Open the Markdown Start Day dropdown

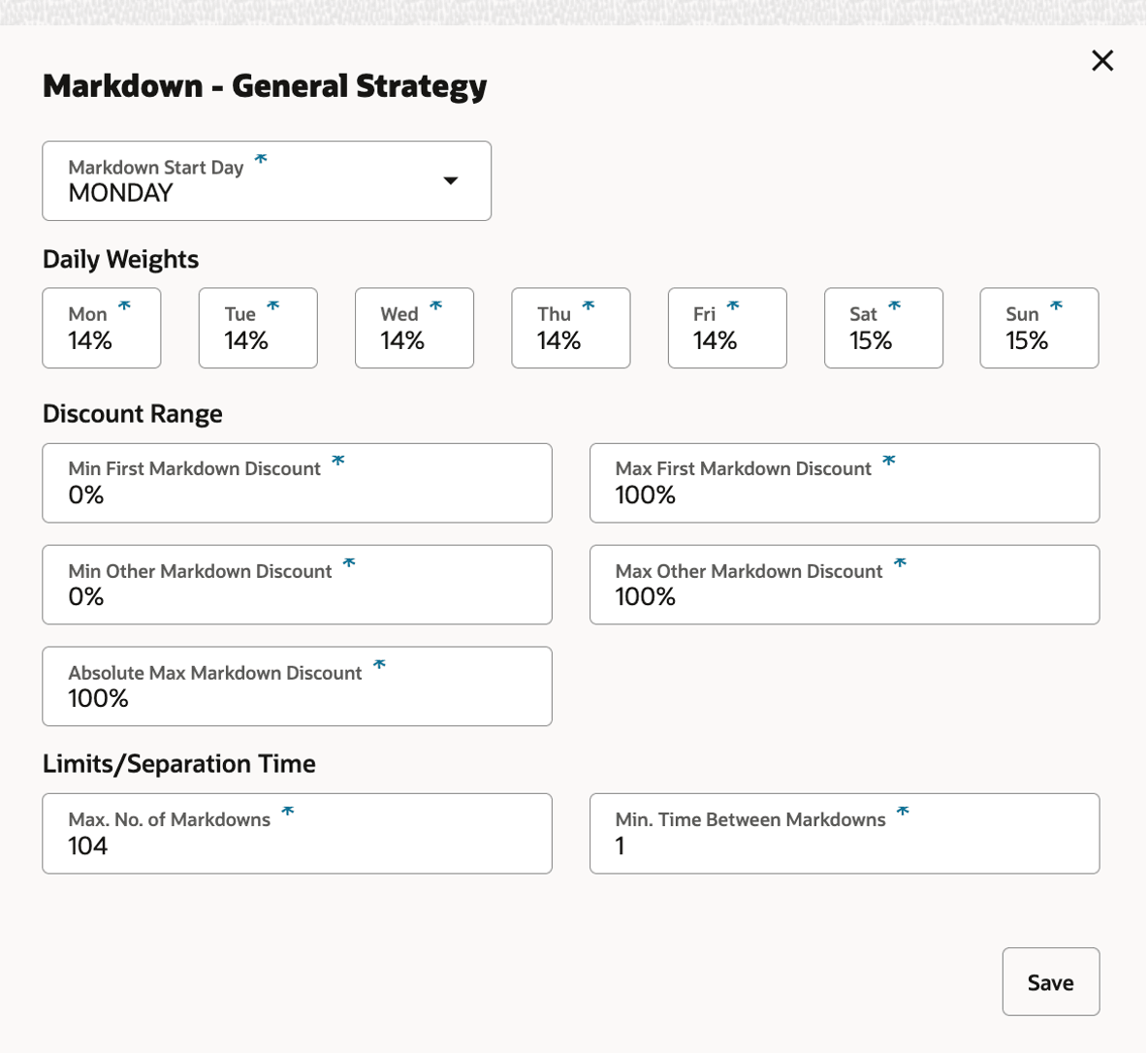(x=450, y=180)
